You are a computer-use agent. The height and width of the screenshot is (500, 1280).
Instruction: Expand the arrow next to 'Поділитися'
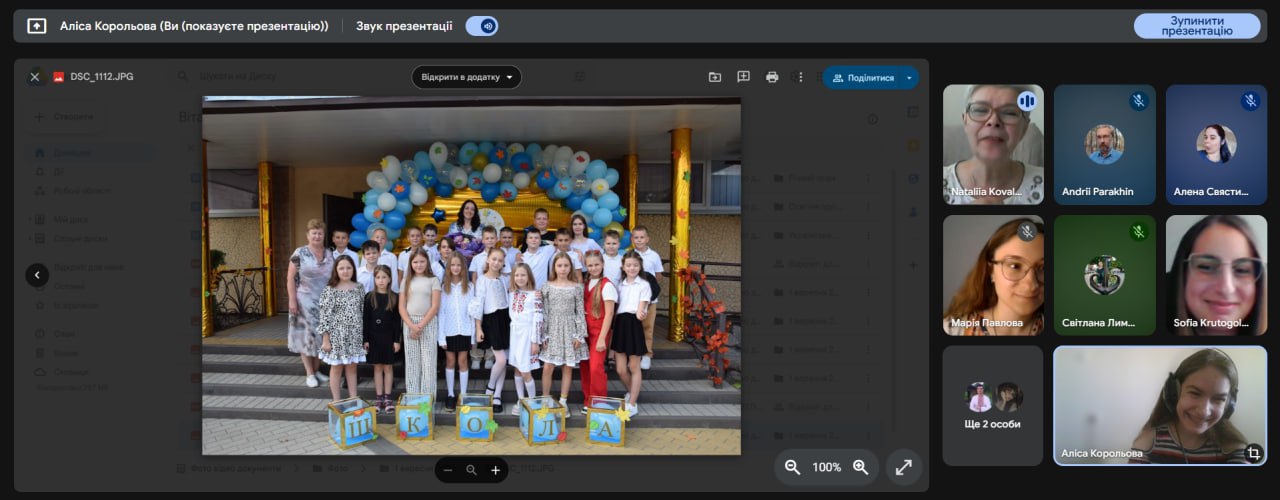tap(909, 77)
